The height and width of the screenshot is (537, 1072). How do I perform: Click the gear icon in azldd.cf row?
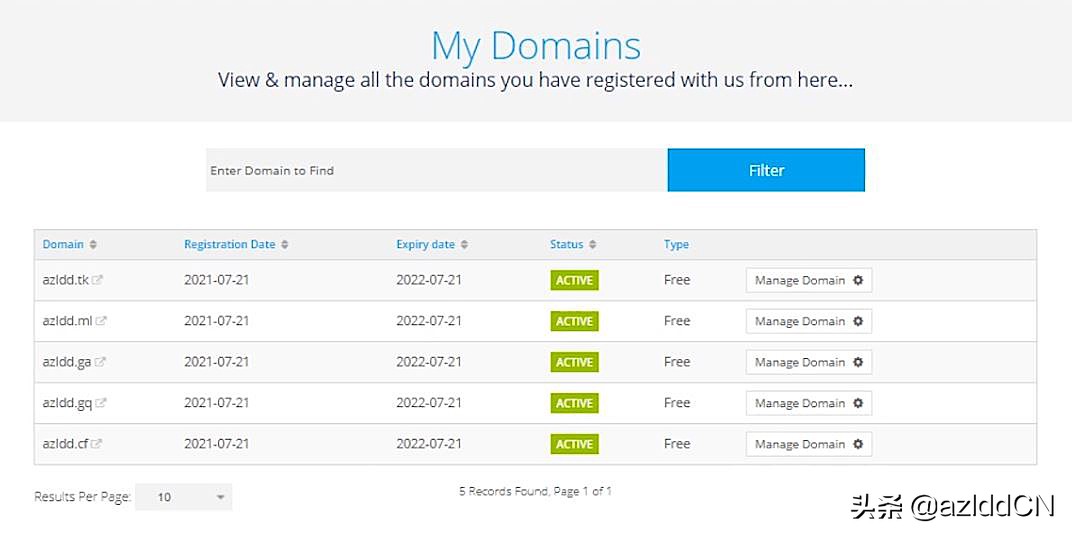(x=858, y=444)
